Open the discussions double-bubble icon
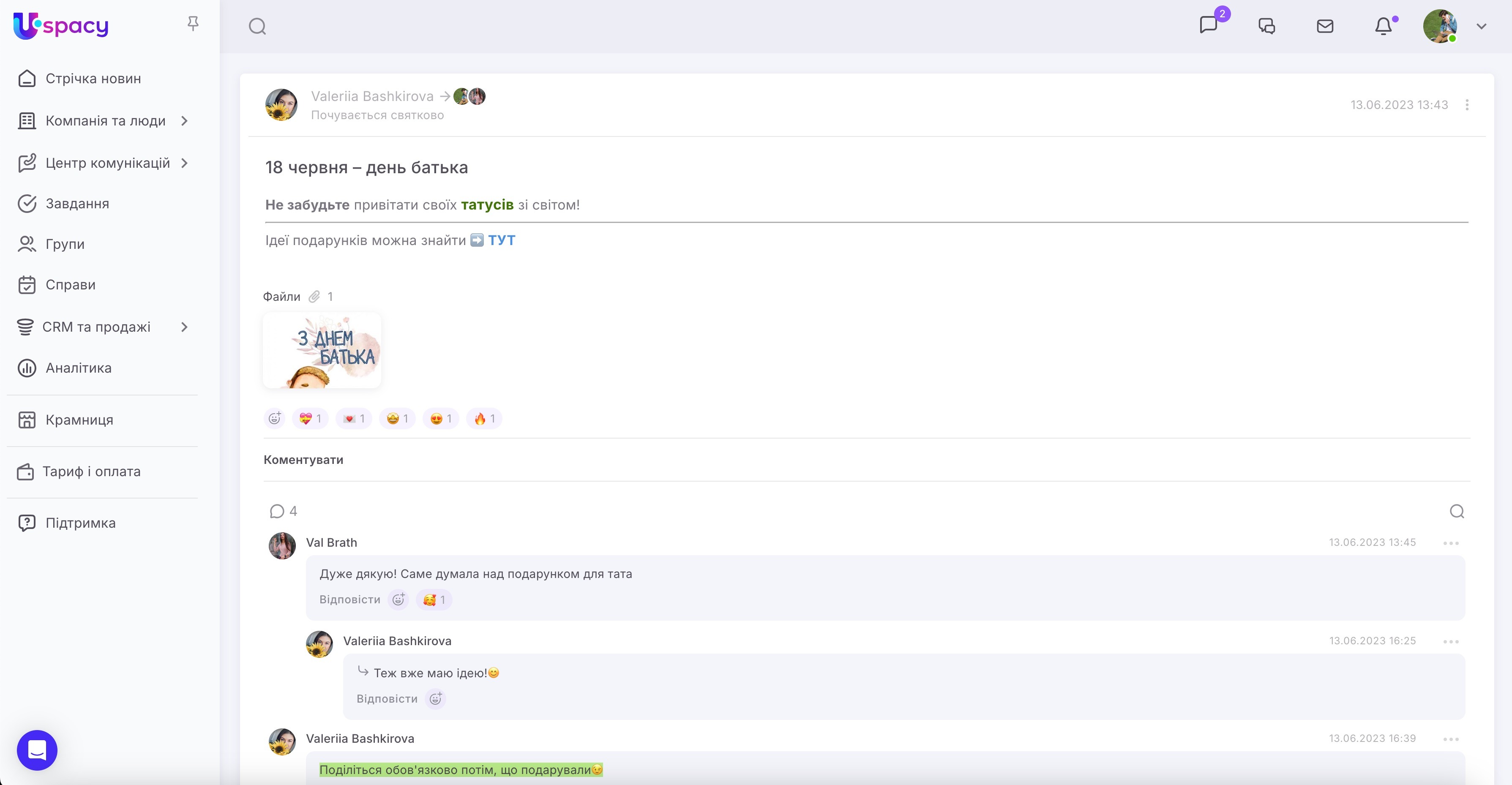1512x785 pixels. point(1266,26)
